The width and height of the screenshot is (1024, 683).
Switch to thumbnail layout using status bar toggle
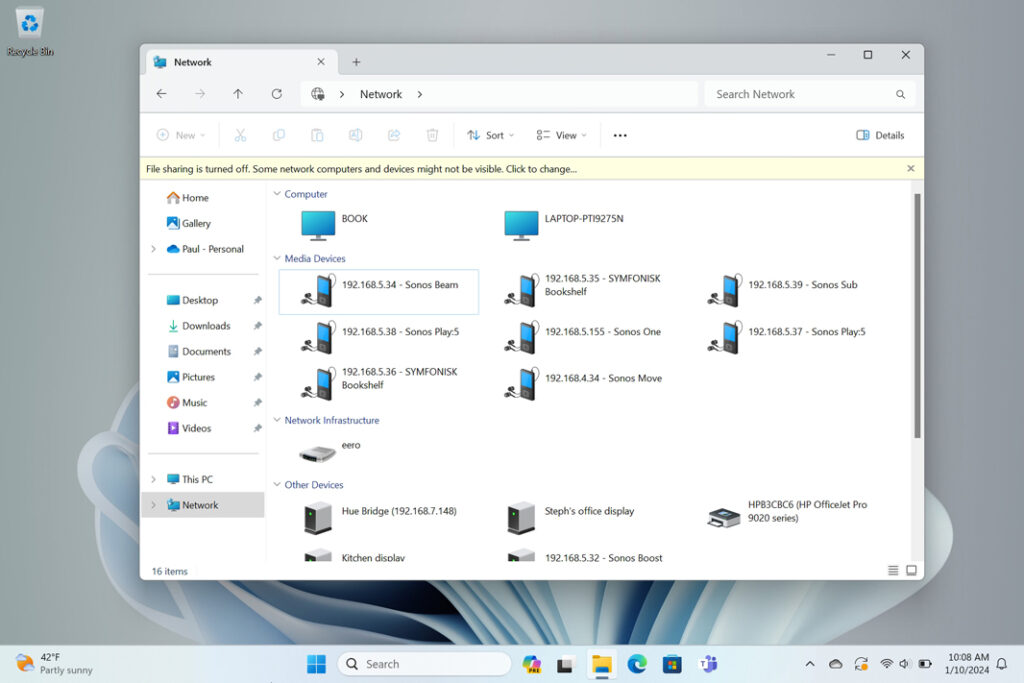point(910,569)
